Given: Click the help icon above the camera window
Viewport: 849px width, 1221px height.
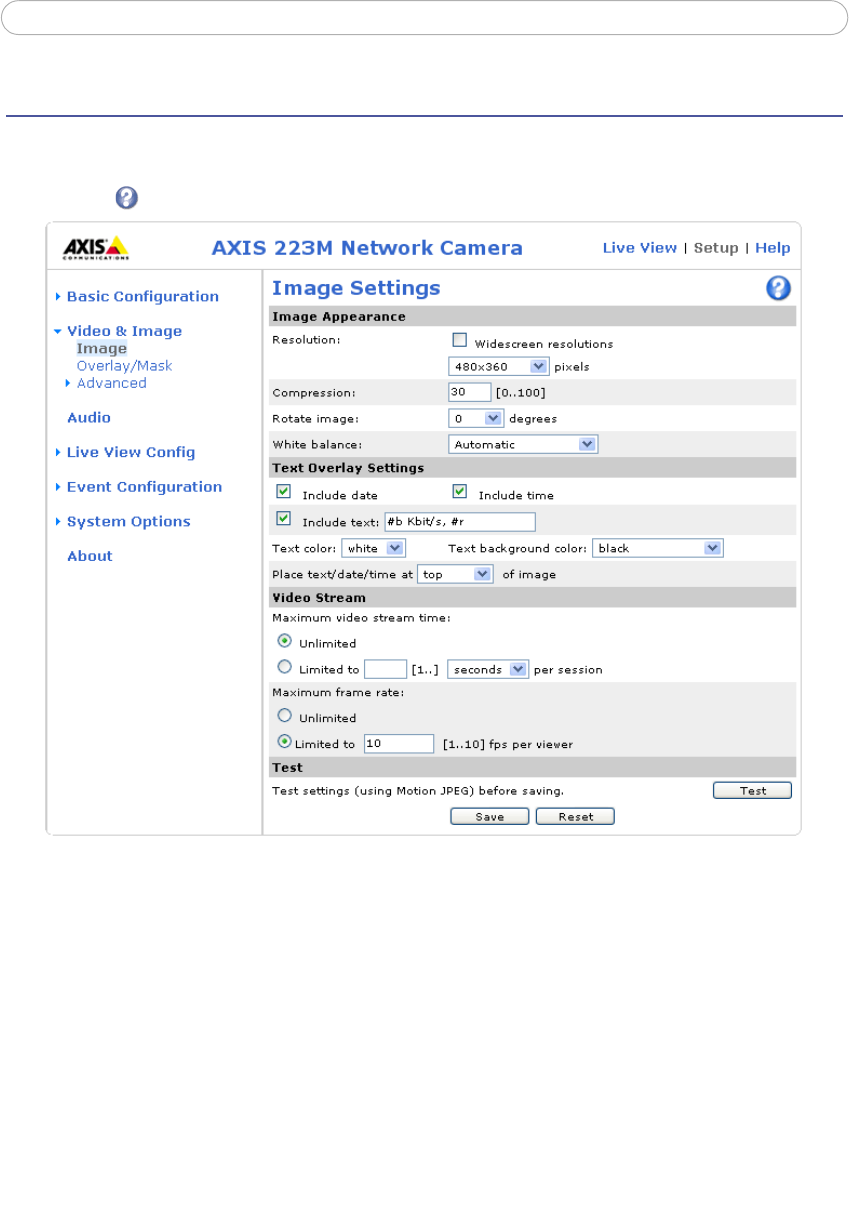Looking at the screenshot, I should [127, 197].
